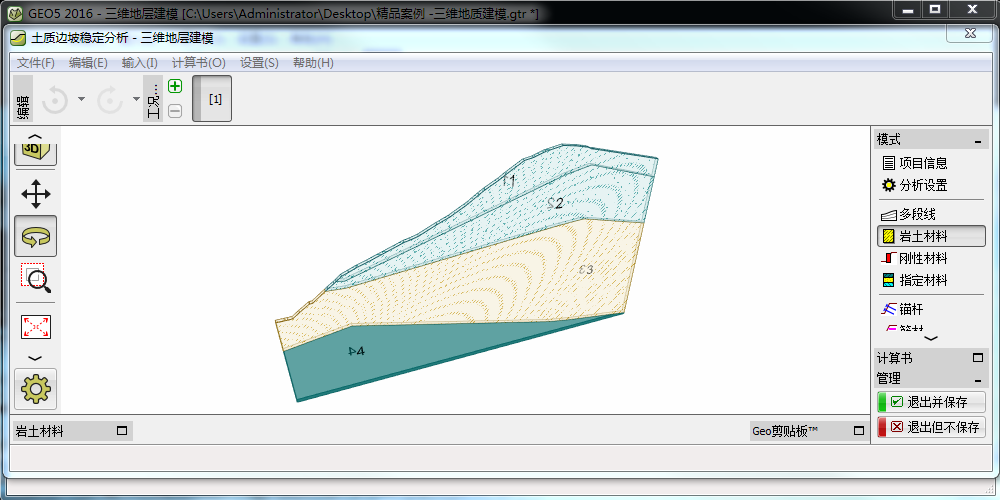
Task: Select 岩土材料 mode in right panel
Action: (x=931, y=236)
